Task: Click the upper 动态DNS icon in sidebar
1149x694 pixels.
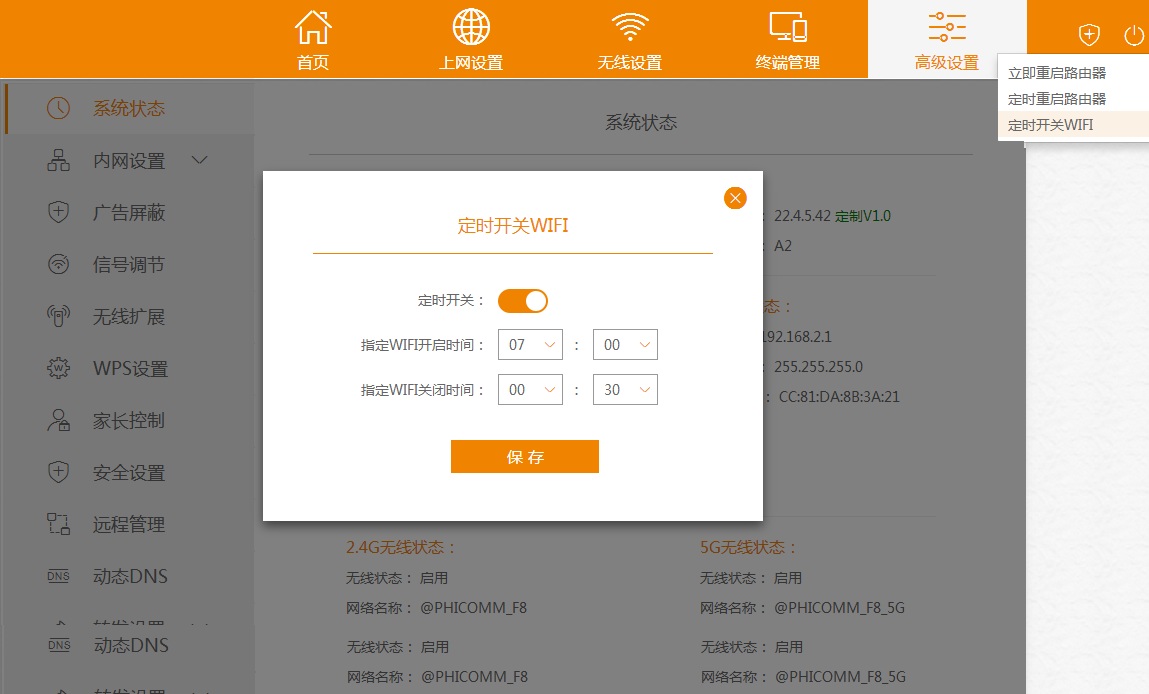Action: point(59,577)
